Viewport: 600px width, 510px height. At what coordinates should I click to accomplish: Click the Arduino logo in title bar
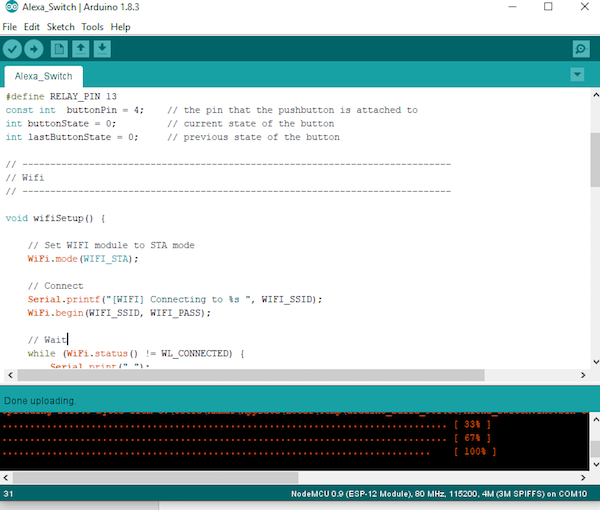(10, 7)
